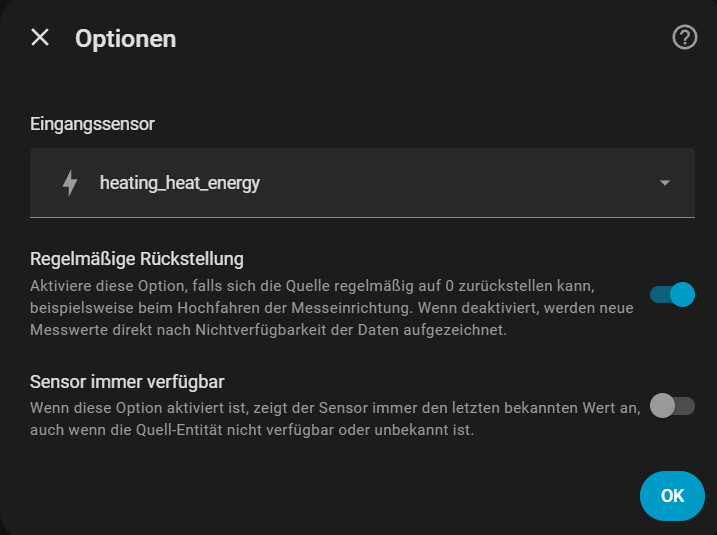Expand the Eingangssensor dropdown arrow
Screen dimensions: 717x535
pos(665,183)
